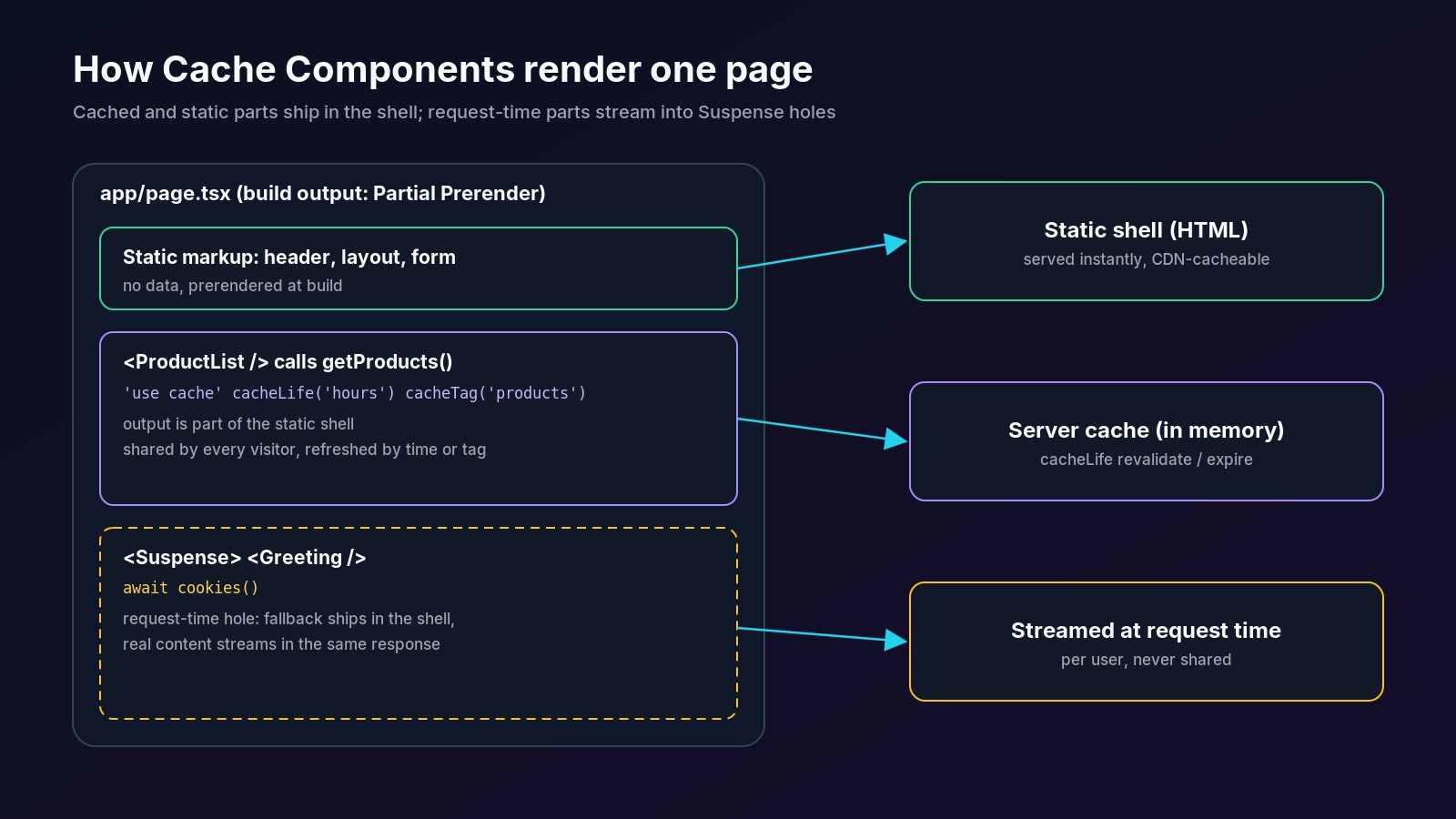Click the title 'How Cache Components render one page'
1456x819 pixels.
442,70
